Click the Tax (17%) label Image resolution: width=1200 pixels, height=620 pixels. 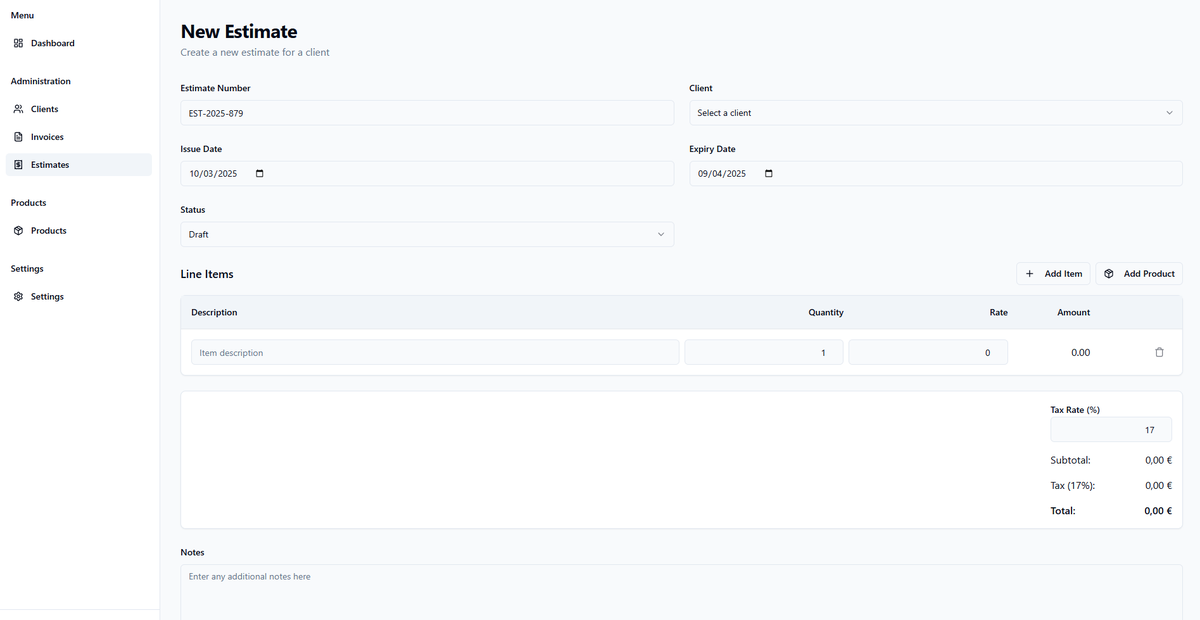pyautogui.click(x=1073, y=486)
